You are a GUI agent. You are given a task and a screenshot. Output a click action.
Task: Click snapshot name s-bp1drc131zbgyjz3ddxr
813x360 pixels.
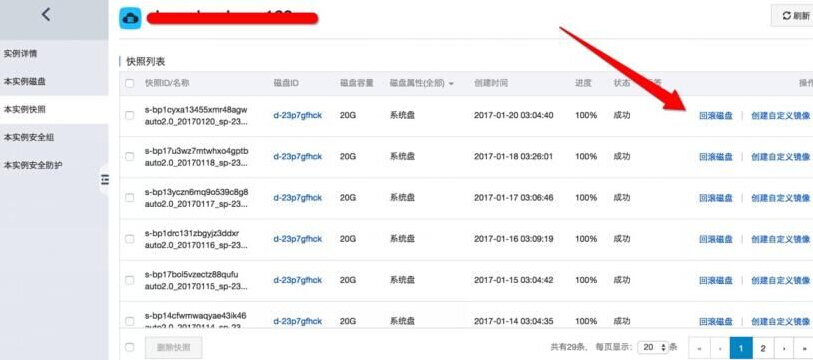click(x=192, y=233)
